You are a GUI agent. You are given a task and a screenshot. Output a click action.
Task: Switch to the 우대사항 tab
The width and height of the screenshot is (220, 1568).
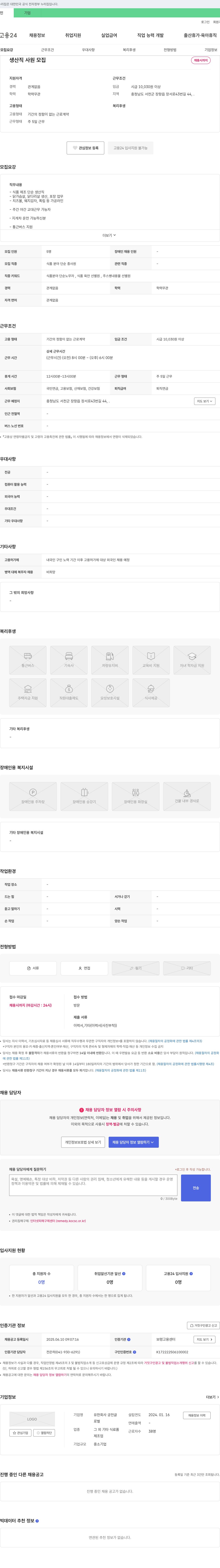point(88,50)
